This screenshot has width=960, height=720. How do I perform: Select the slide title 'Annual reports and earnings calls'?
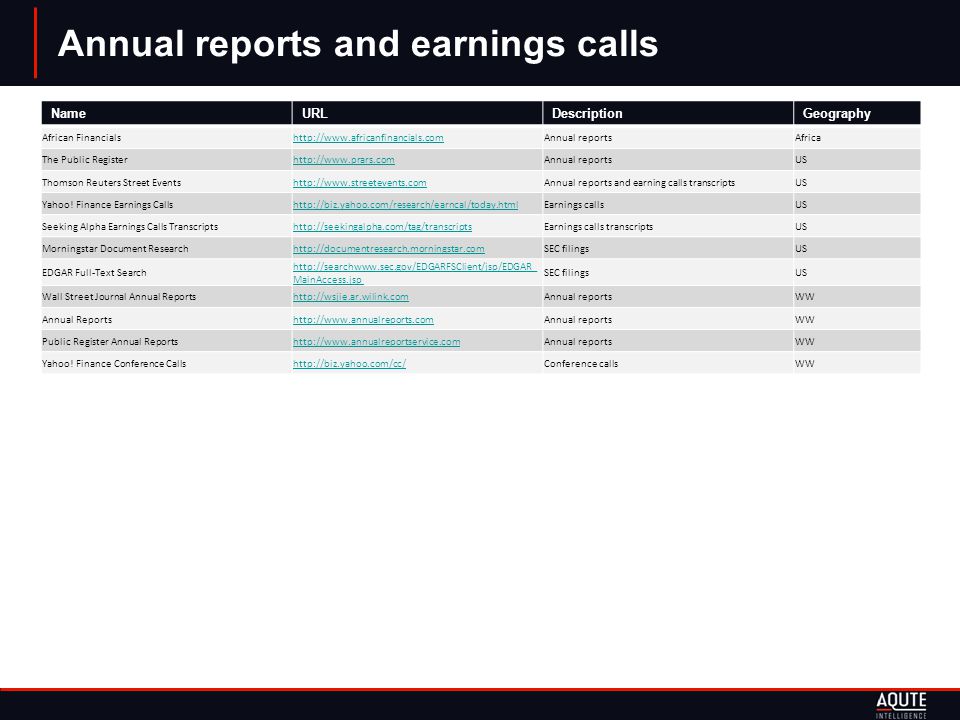tap(358, 44)
